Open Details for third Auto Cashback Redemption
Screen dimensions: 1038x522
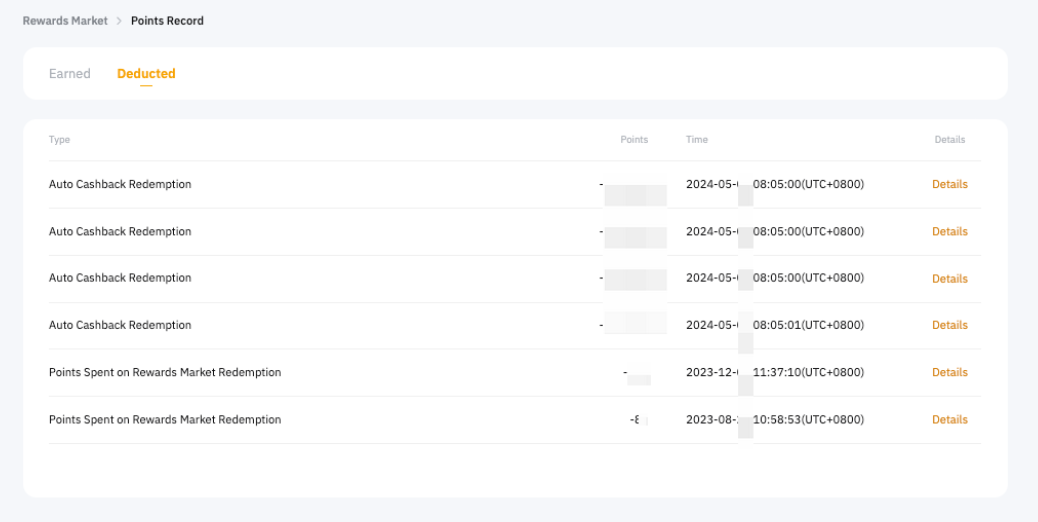pyautogui.click(x=949, y=279)
